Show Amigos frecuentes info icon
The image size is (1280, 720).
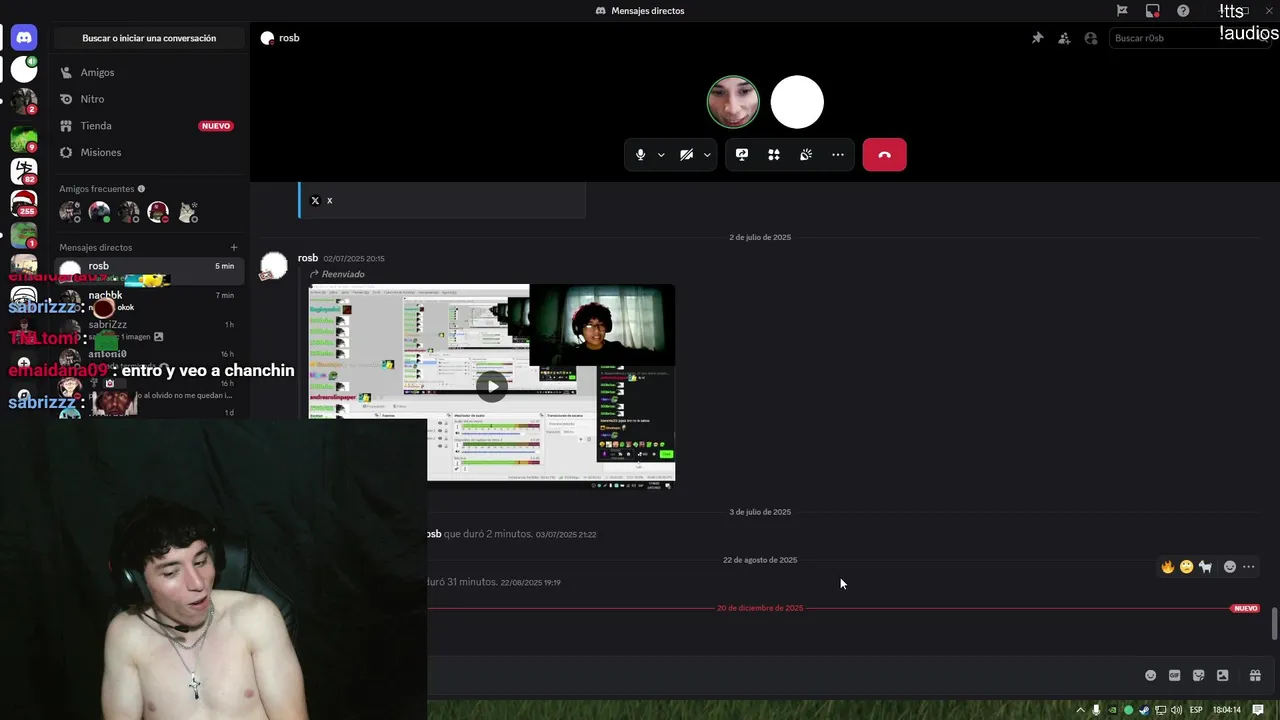tap(141, 189)
